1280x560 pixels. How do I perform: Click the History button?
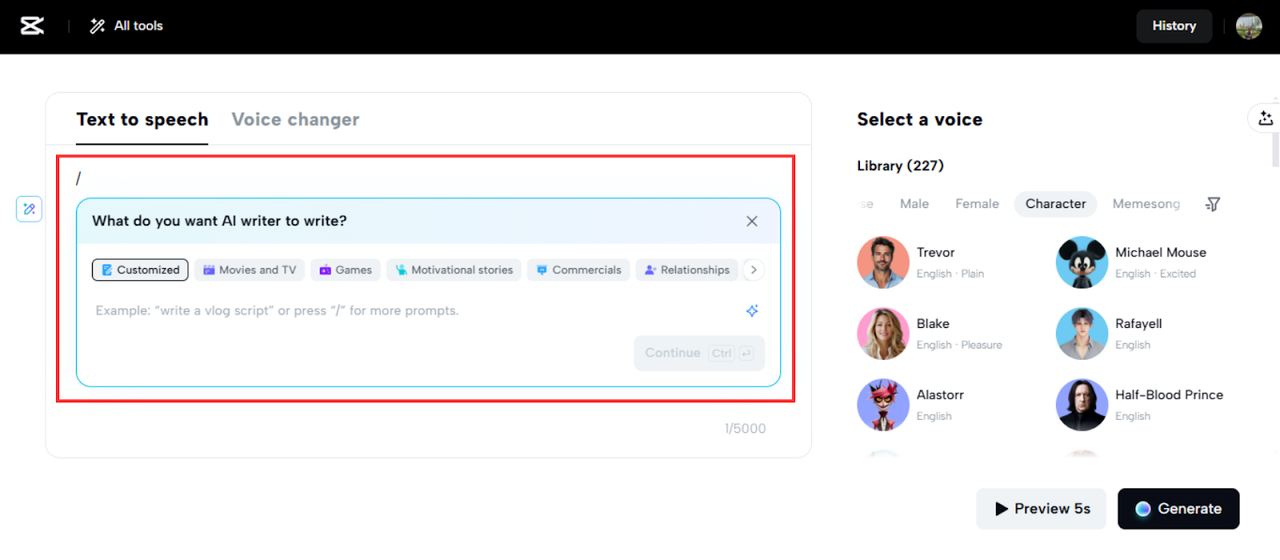pos(1174,26)
